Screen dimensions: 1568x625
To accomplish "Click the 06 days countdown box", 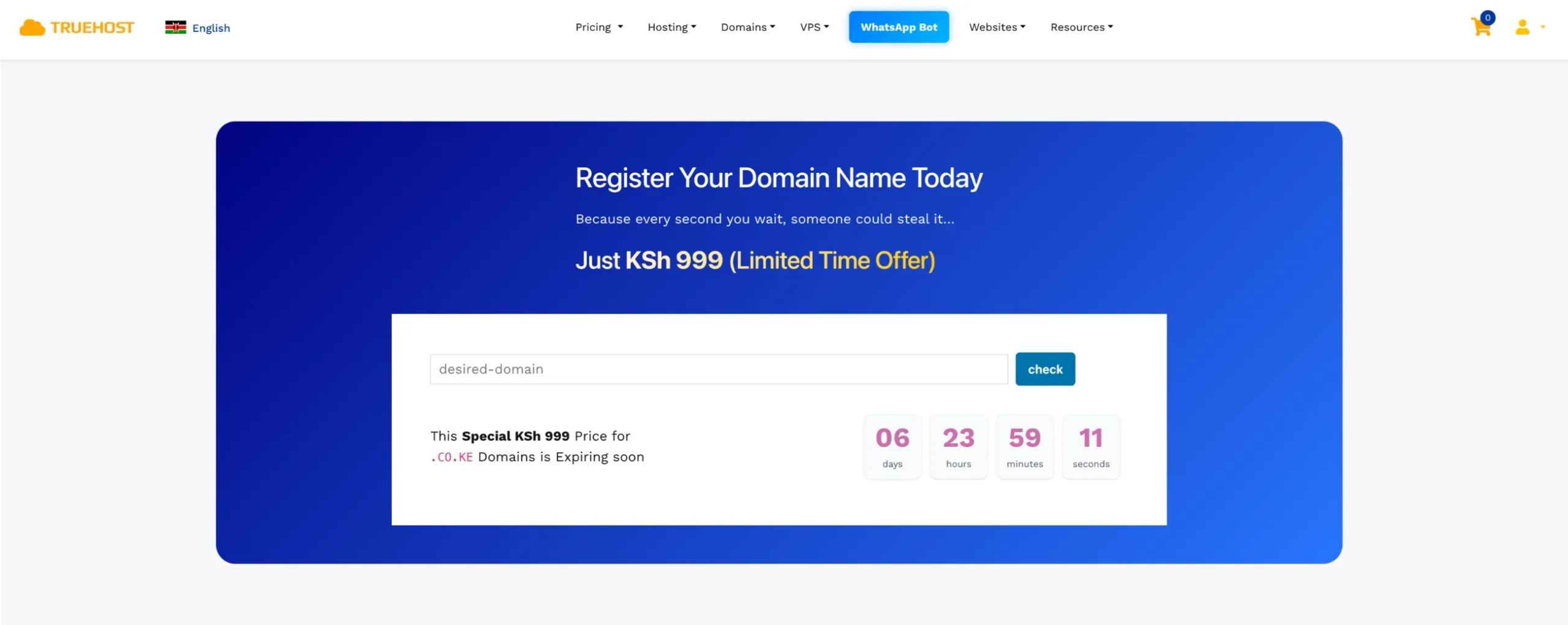I will click(x=892, y=446).
